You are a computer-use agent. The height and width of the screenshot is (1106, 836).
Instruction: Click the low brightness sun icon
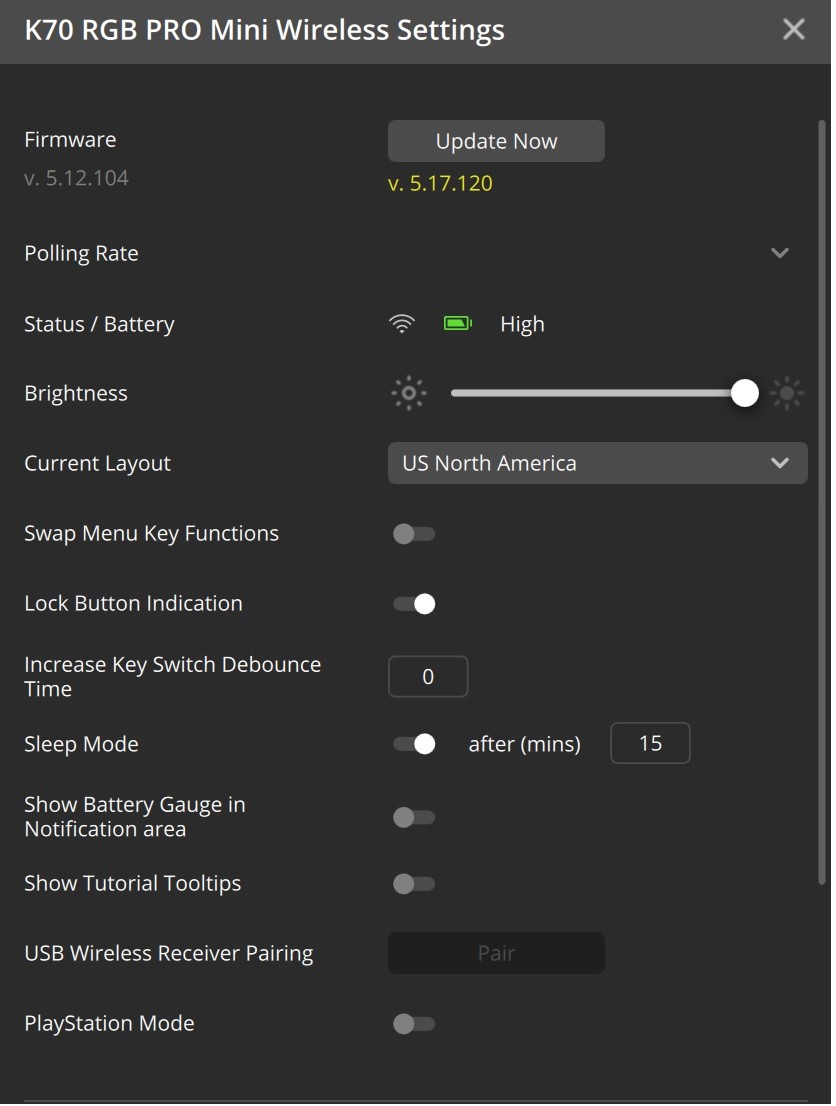coord(408,394)
